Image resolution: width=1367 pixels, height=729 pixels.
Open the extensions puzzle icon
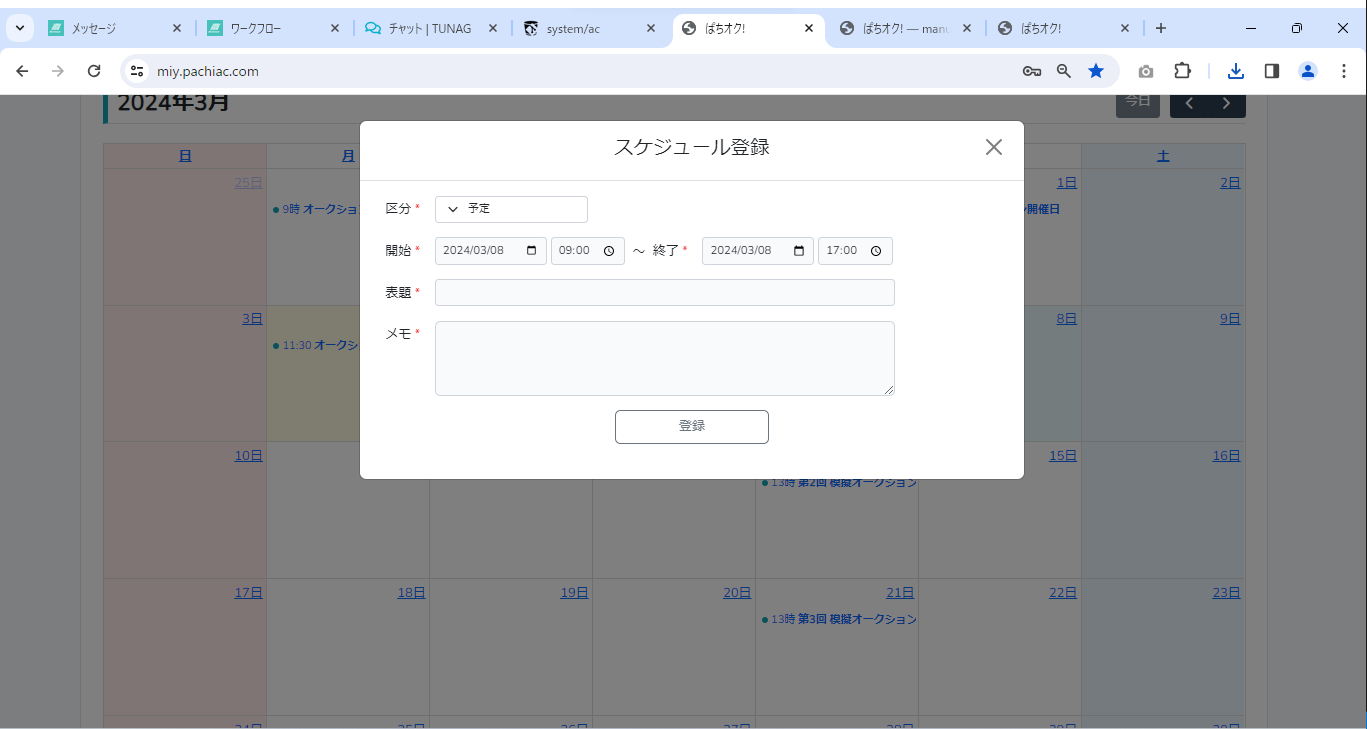click(x=1182, y=71)
